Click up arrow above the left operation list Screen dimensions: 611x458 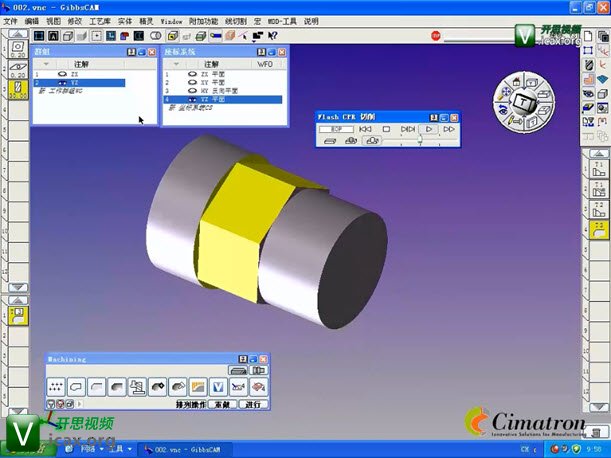click(18, 300)
